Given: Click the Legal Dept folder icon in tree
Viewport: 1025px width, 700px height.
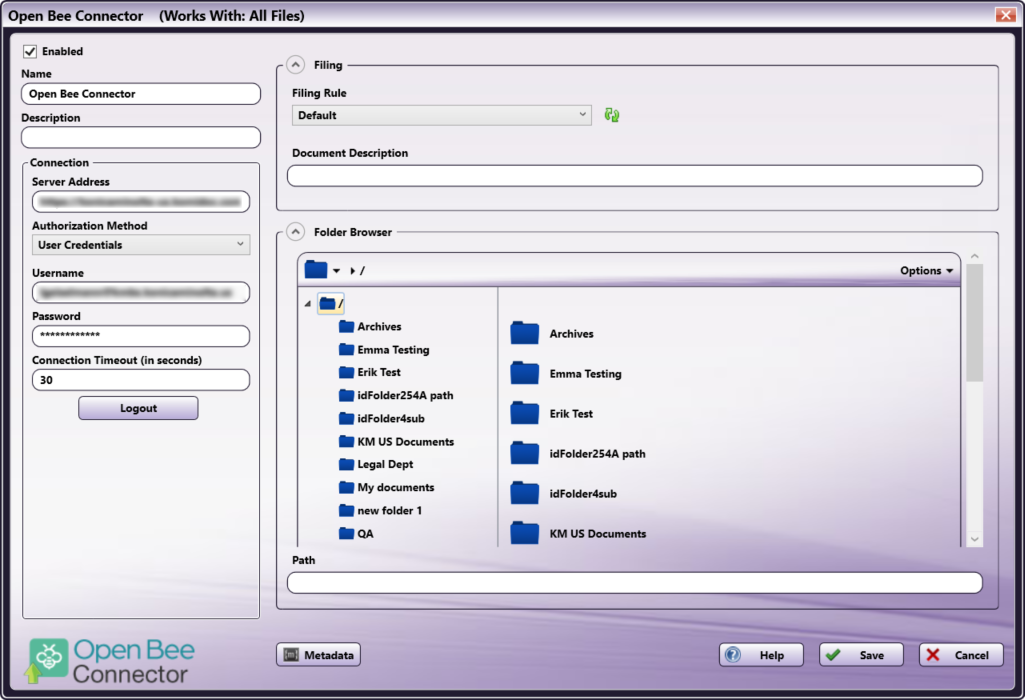Looking at the screenshot, I should point(346,464).
